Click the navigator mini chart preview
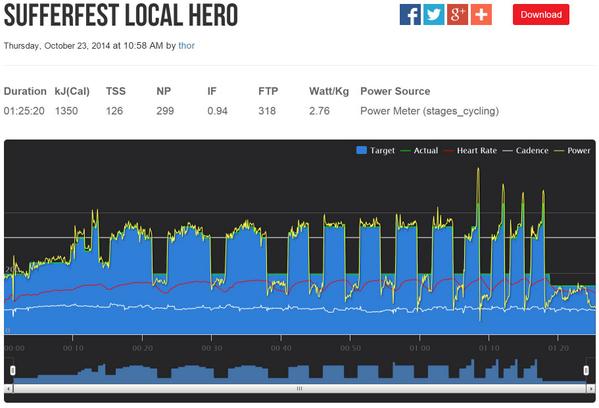The image size is (599, 408). [x=300, y=370]
